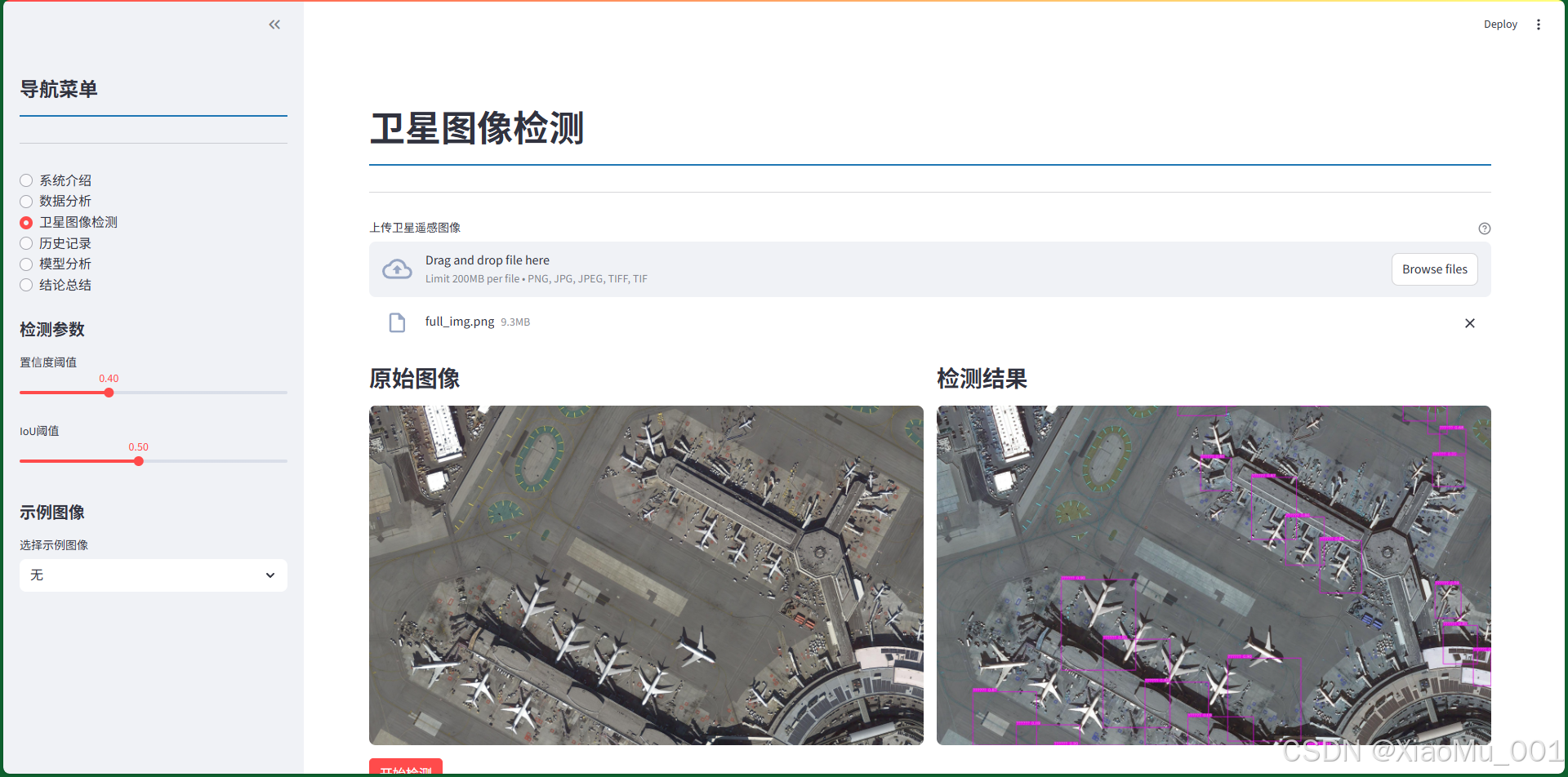The width and height of the screenshot is (1568, 777).
Task: Click the full_img.png file name
Action: click(460, 322)
